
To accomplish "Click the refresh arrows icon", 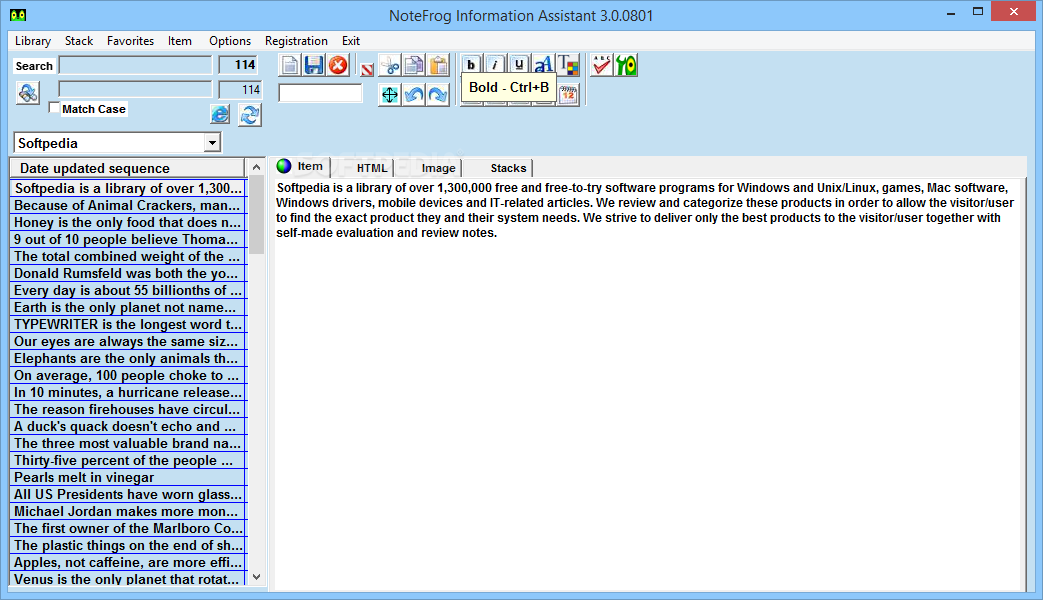I will [x=249, y=114].
